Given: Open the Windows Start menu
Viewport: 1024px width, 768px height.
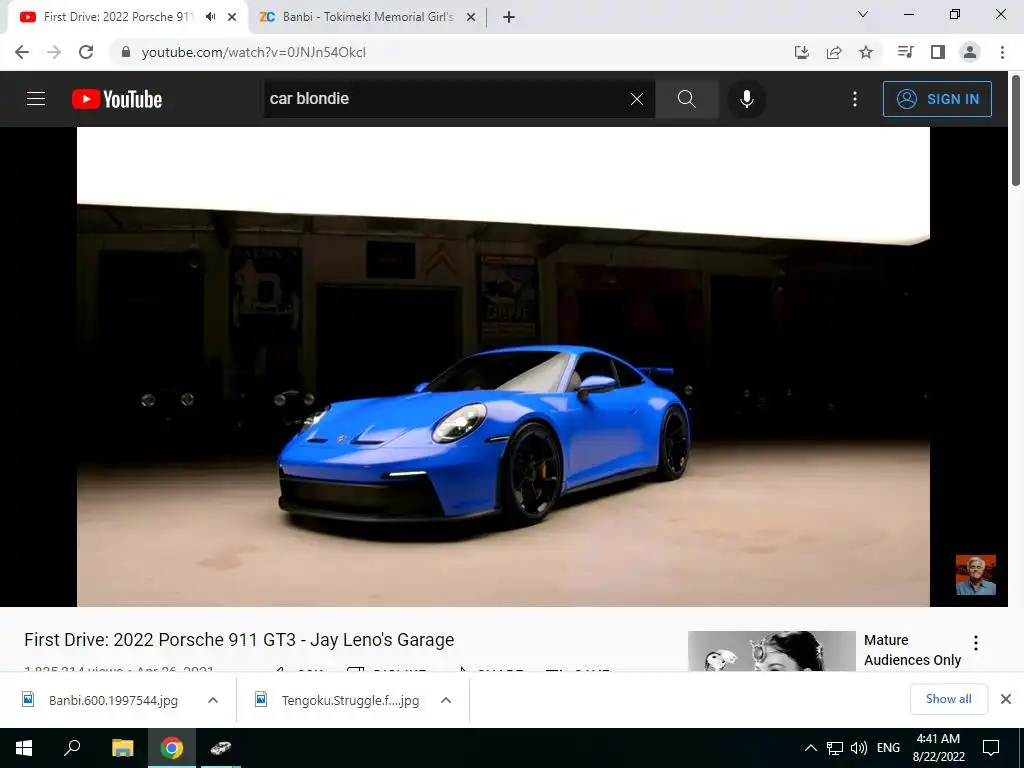Looking at the screenshot, I should coord(24,748).
